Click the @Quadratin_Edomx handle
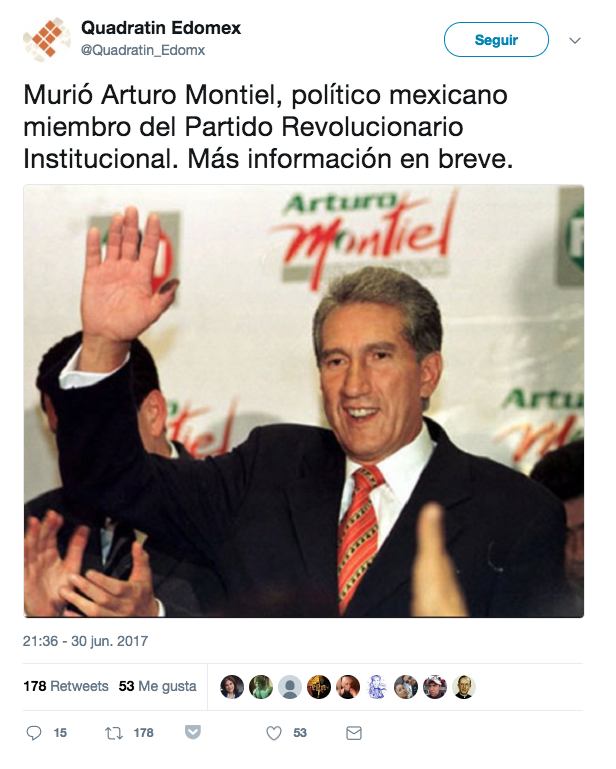The height and width of the screenshot is (769, 616). [x=142, y=50]
